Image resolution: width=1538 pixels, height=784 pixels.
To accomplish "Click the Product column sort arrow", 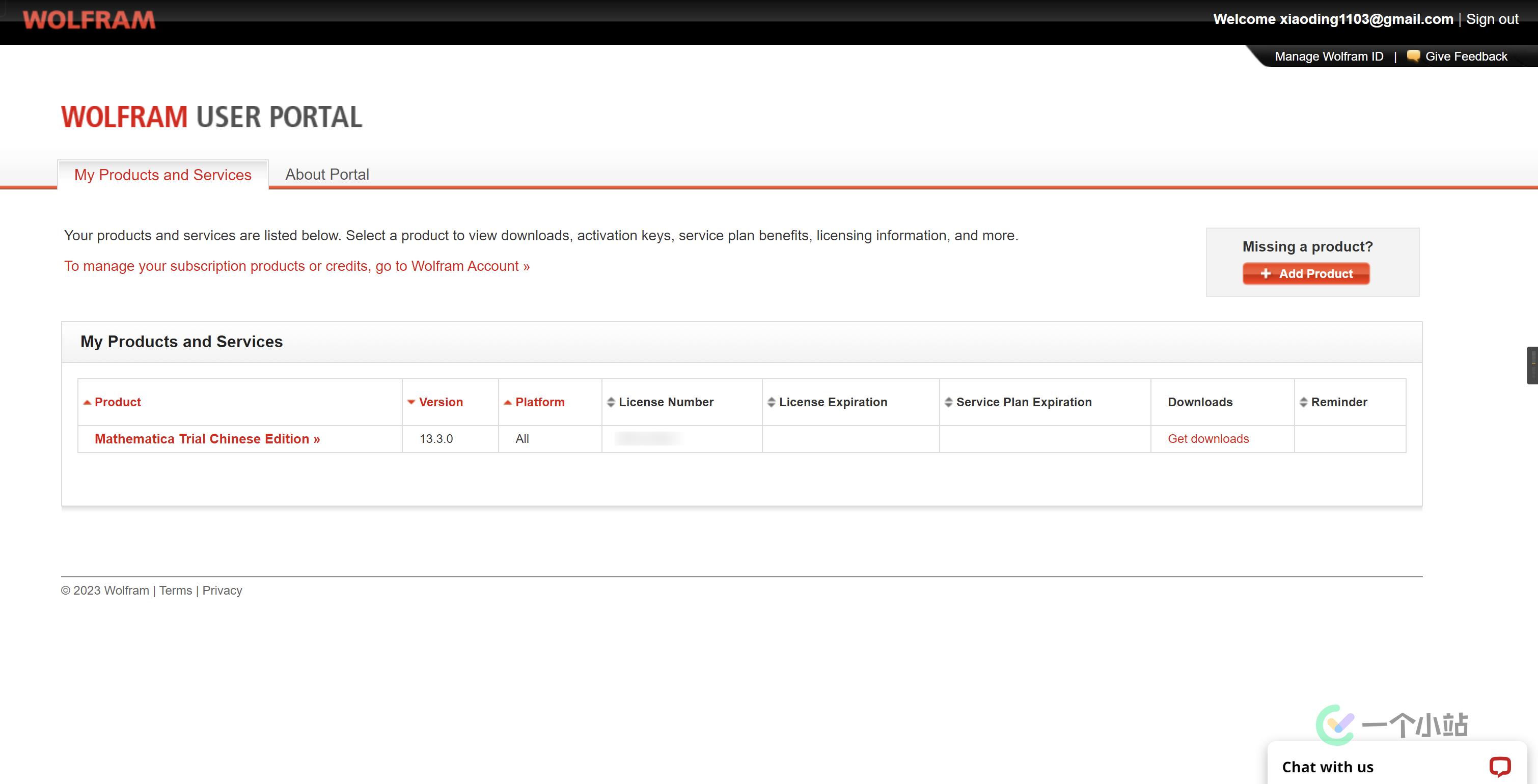I will tap(87, 402).
